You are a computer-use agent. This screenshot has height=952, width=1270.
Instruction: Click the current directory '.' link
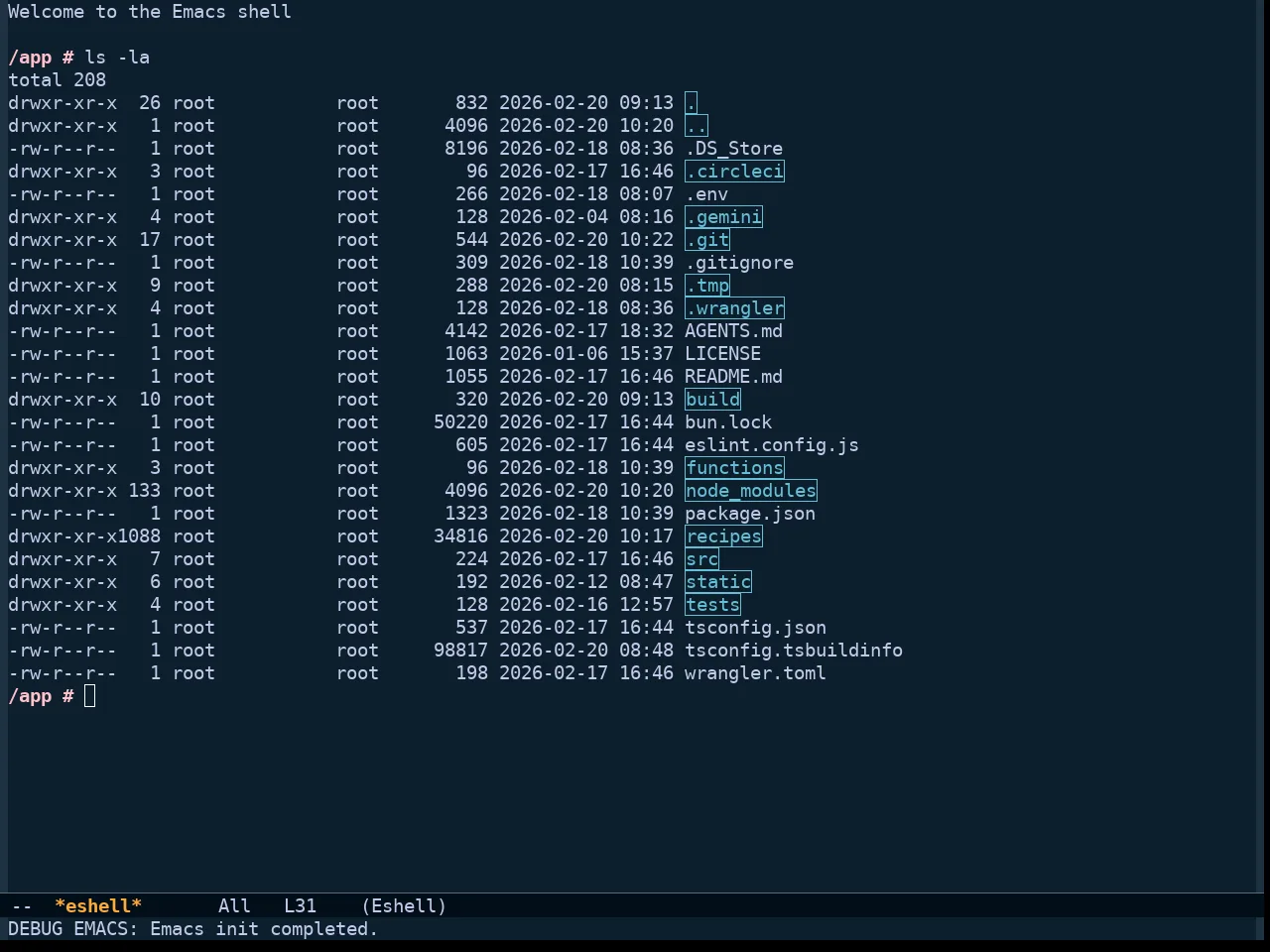(691, 103)
